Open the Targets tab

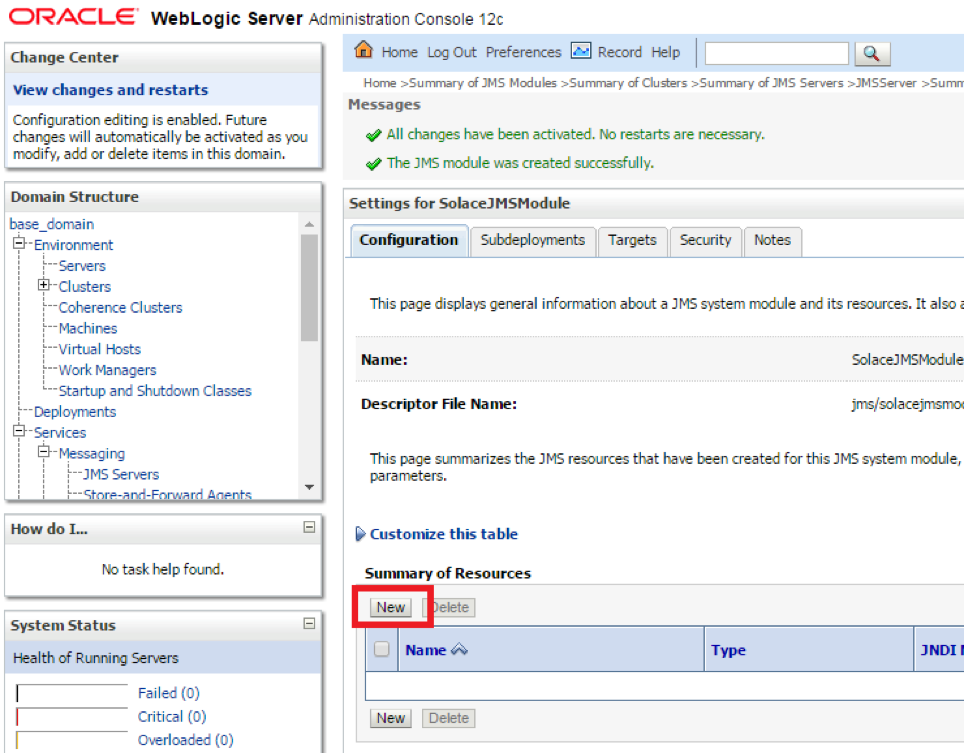tap(632, 240)
